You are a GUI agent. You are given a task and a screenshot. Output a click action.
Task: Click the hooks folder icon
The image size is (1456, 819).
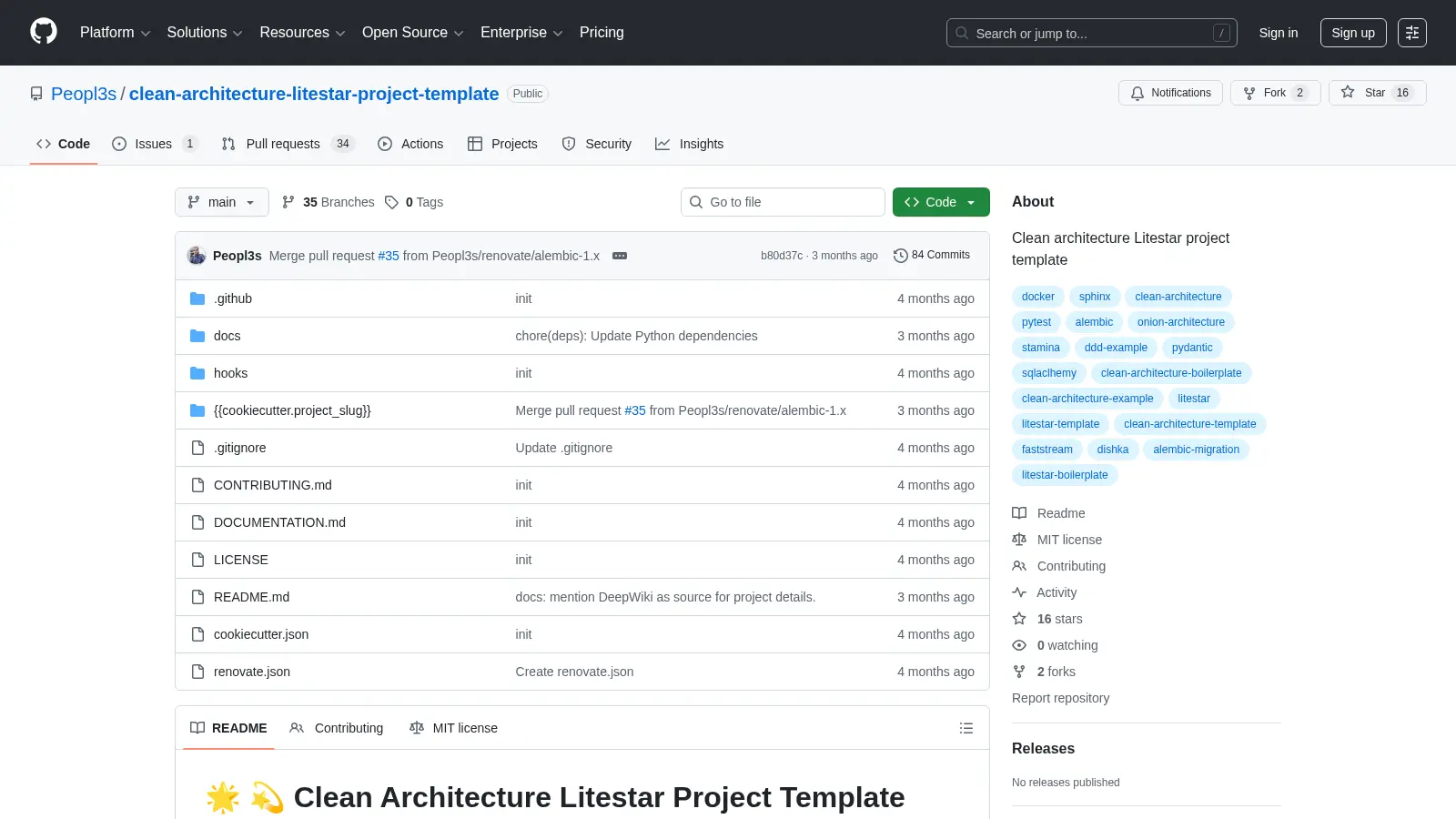[197, 373]
